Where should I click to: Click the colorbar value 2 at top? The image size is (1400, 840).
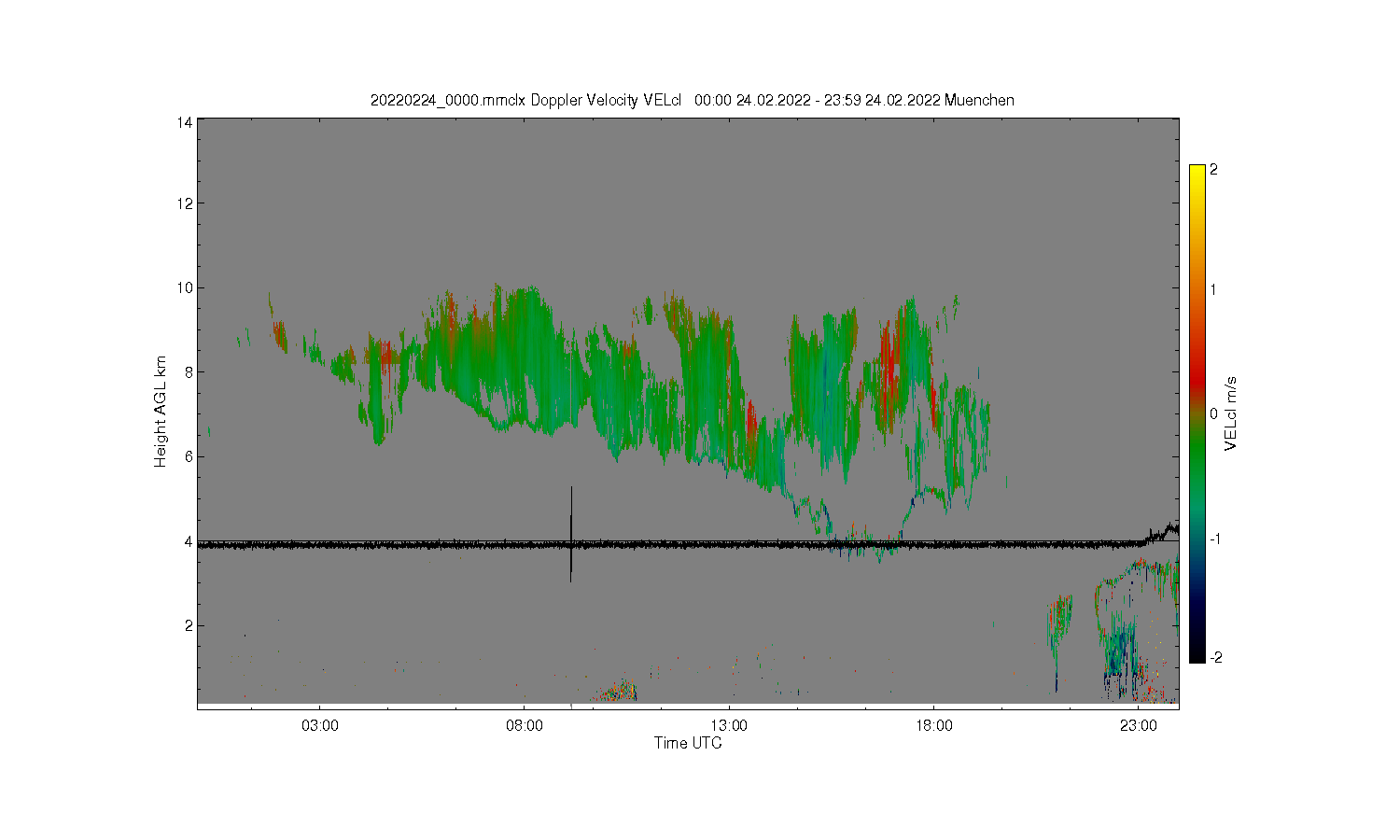[x=1213, y=170]
